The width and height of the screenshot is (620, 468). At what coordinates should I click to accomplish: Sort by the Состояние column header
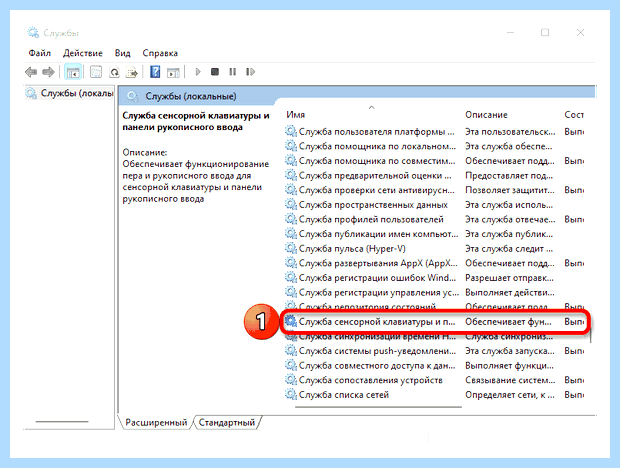point(574,115)
